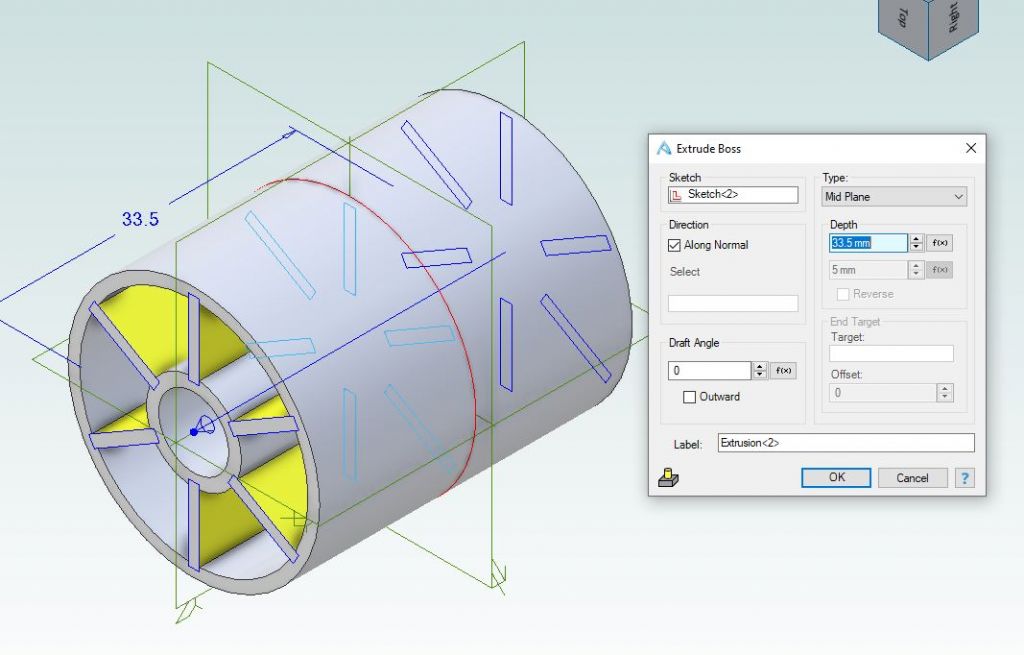Click the Top face of the view cube

coord(903,18)
